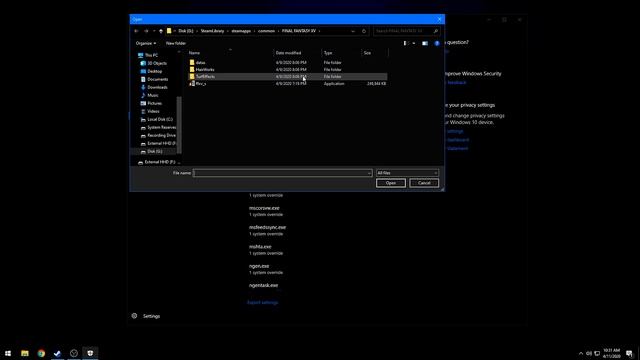Select the datas folder
640x360 pixels.
pos(200,62)
